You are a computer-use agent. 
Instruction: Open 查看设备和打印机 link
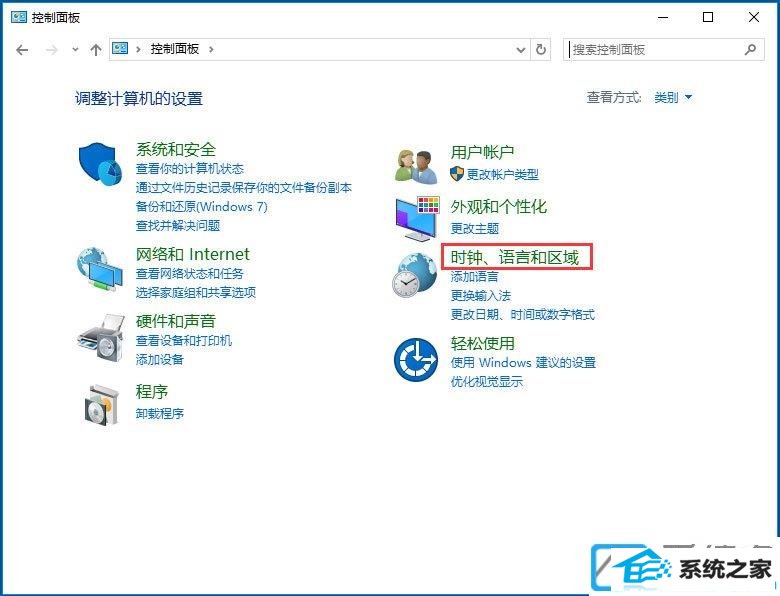(184, 340)
